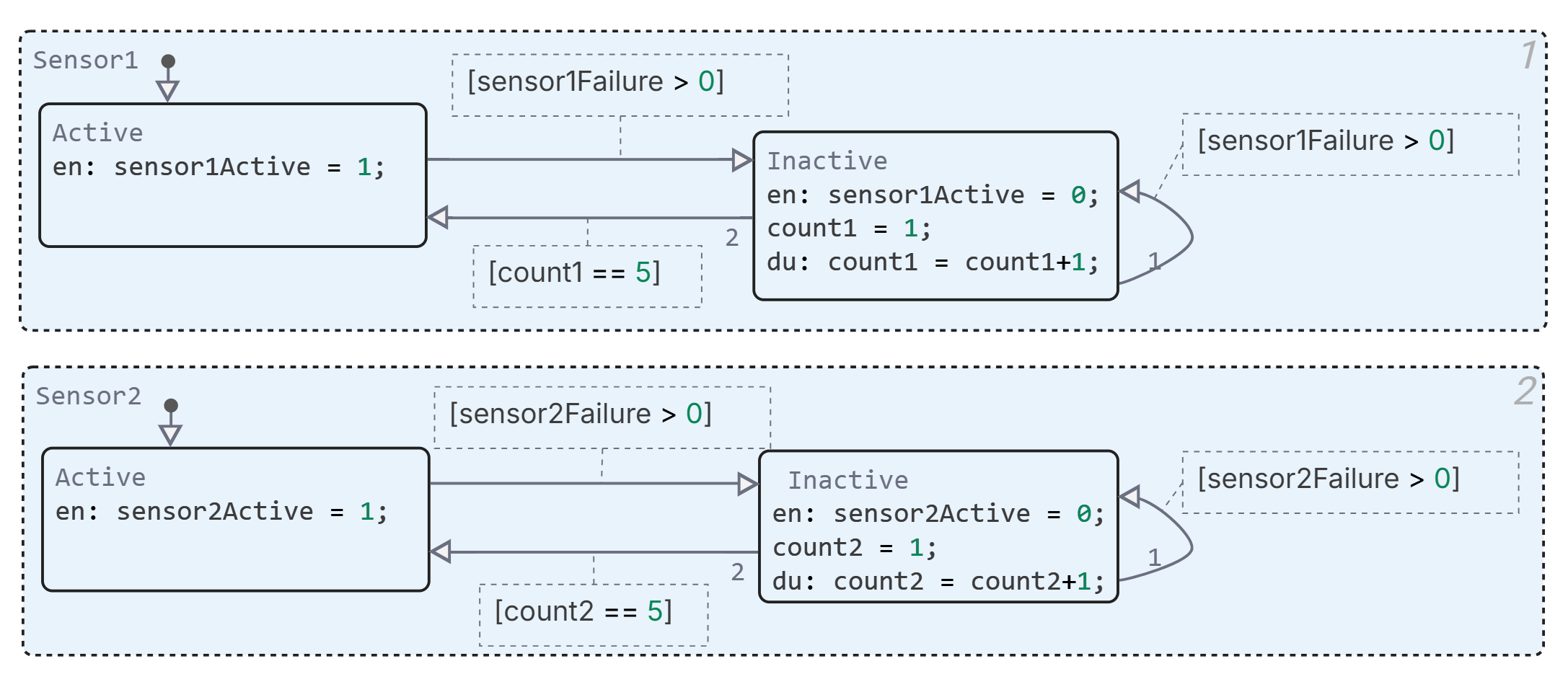Click the default transition dot in Sensor1
The height and width of the screenshot is (674, 1568).
click(x=168, y=61)
